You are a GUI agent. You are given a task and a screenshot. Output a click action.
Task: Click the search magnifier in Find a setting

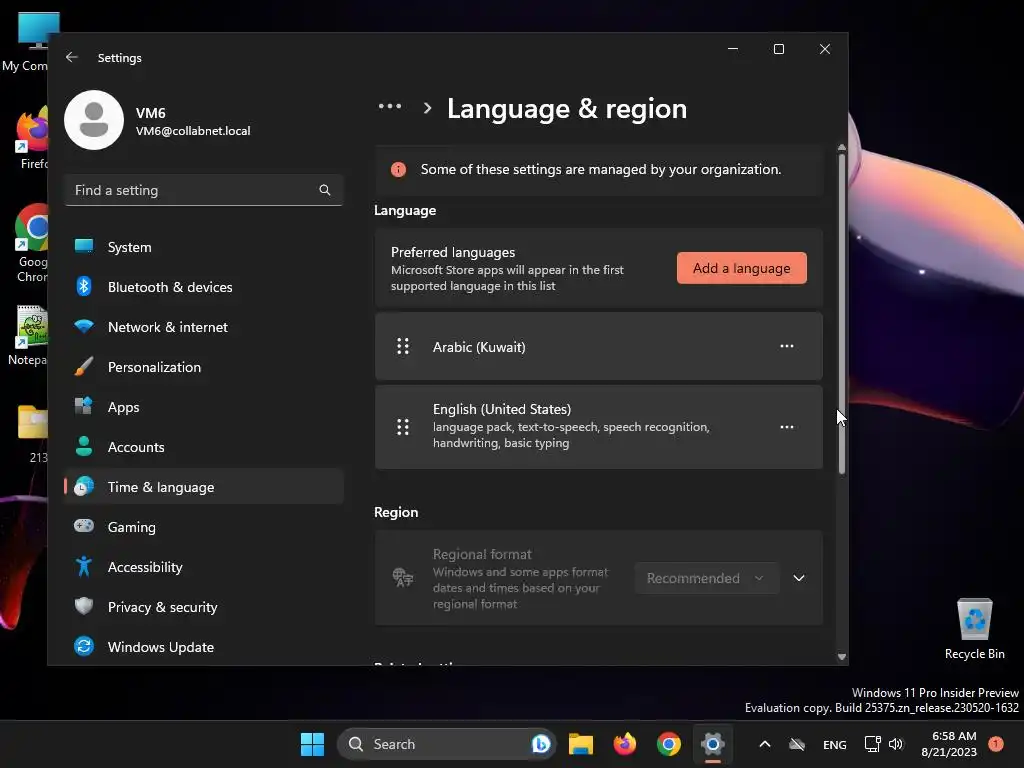[325, 190]
